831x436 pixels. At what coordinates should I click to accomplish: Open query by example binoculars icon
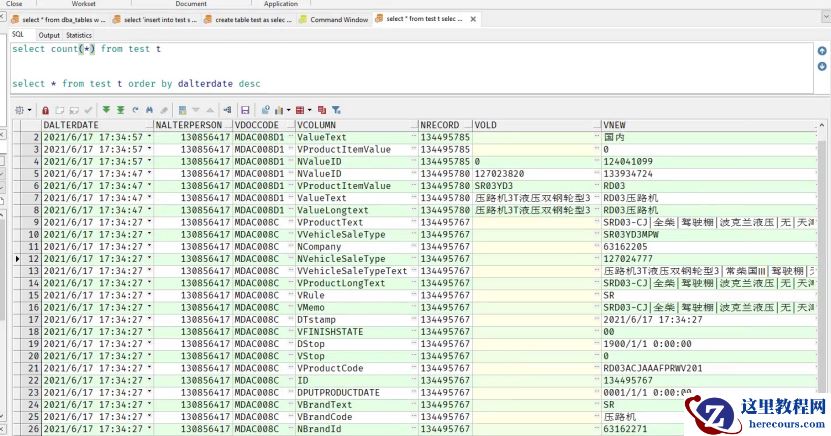tap(149, 110)
